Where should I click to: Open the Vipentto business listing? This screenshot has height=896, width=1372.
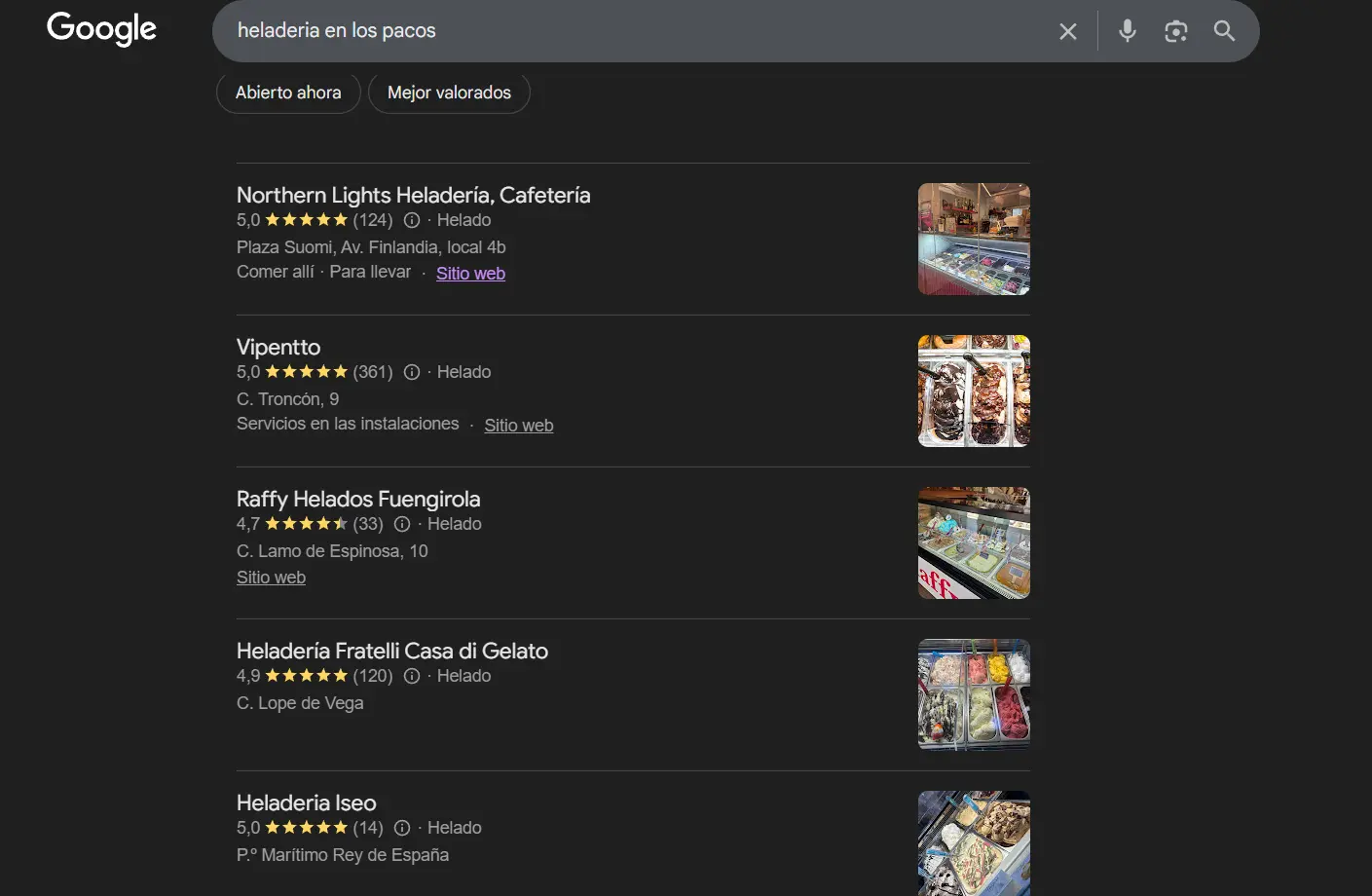pos(278,347)
